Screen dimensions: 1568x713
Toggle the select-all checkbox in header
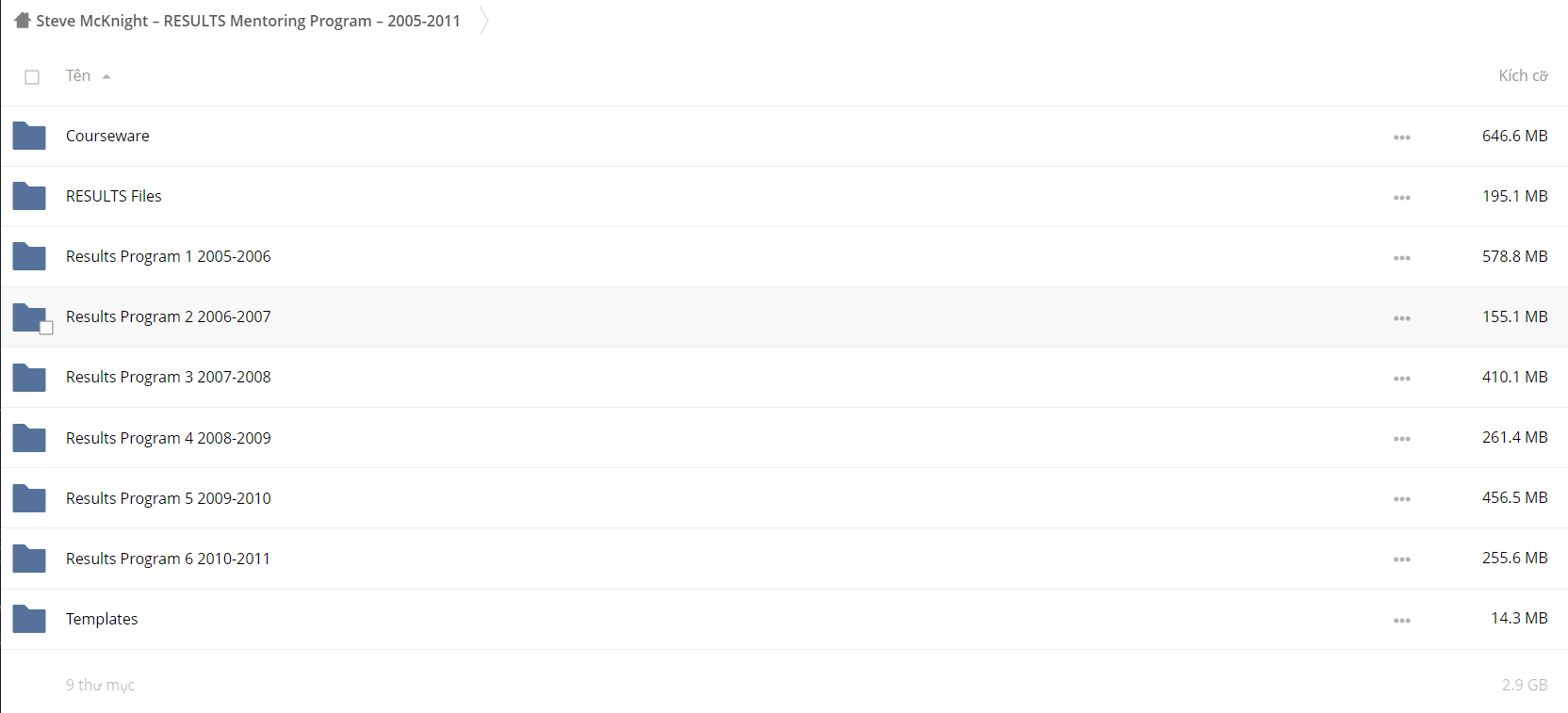pos(32,77)
